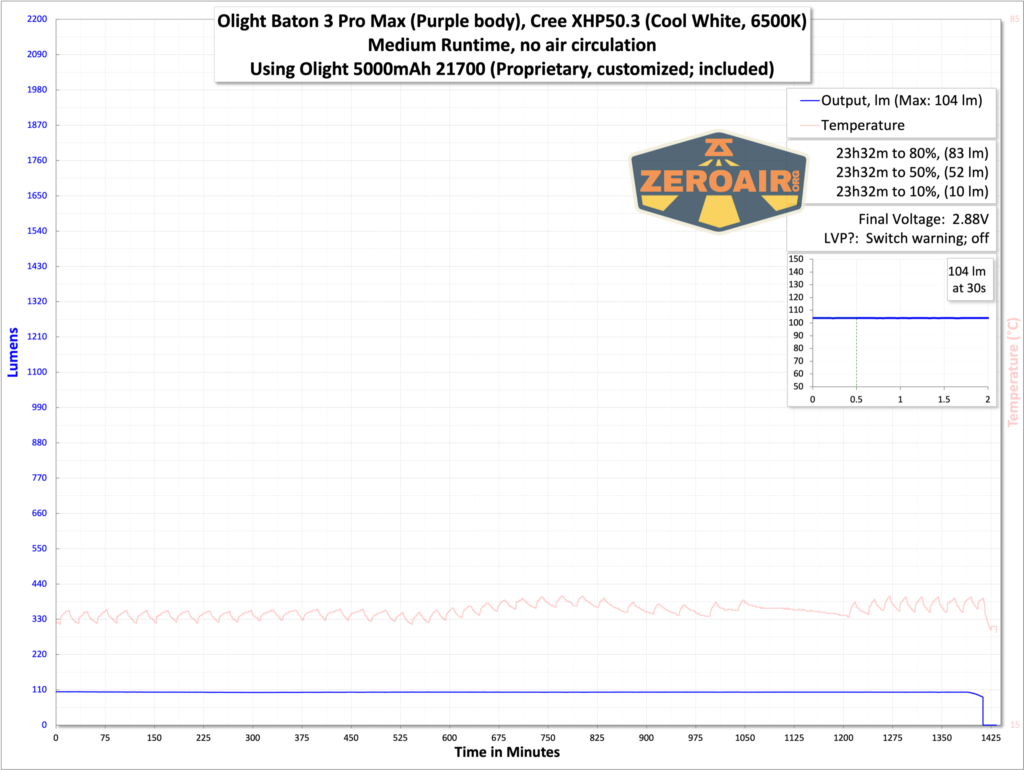The height and width of the screenshot is (770, 1024).
Task: Click the '104 lm at 30s' inset label
Action: pyautogui.click(x=968, y=280)
